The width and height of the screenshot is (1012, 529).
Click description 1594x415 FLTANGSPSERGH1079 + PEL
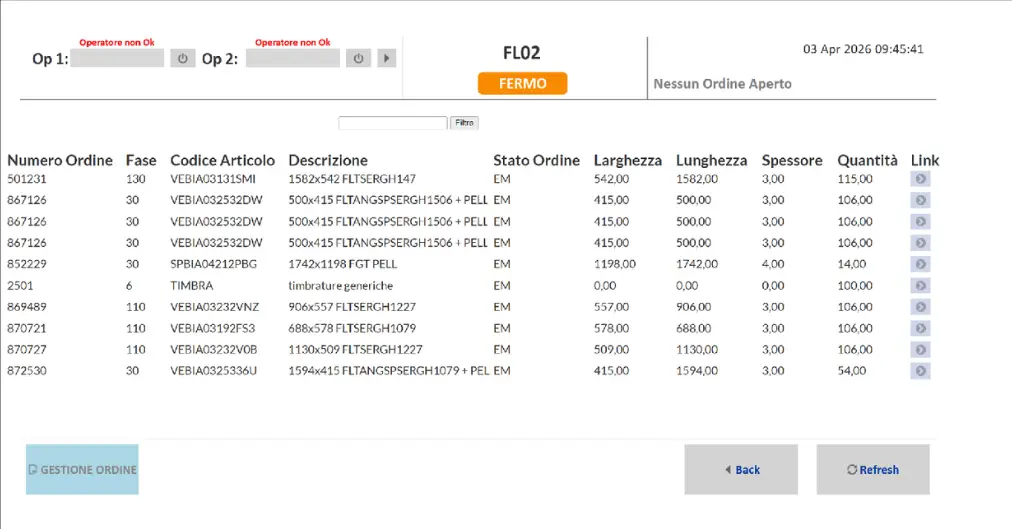pyautogui.click(x=389, y=370)
